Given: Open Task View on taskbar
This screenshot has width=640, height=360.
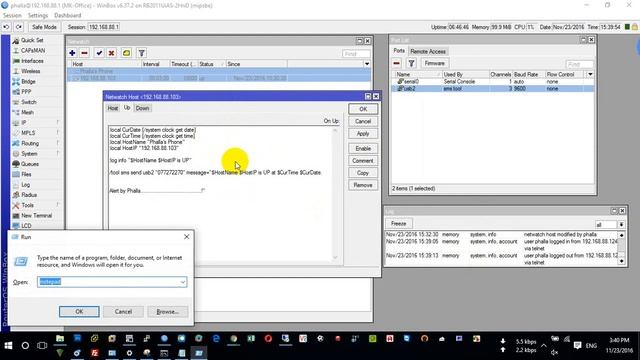Looking at the screenshot, I should point(42,346).
